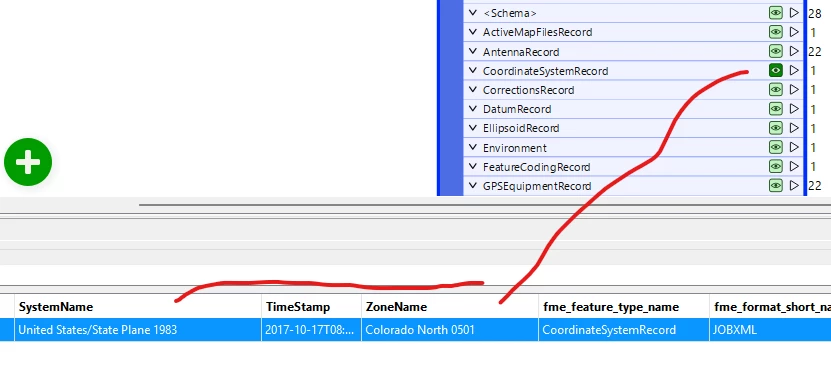Expand the ActiveMapFilesRecord chevron
The image size is (831, 371).
(473, 32)
